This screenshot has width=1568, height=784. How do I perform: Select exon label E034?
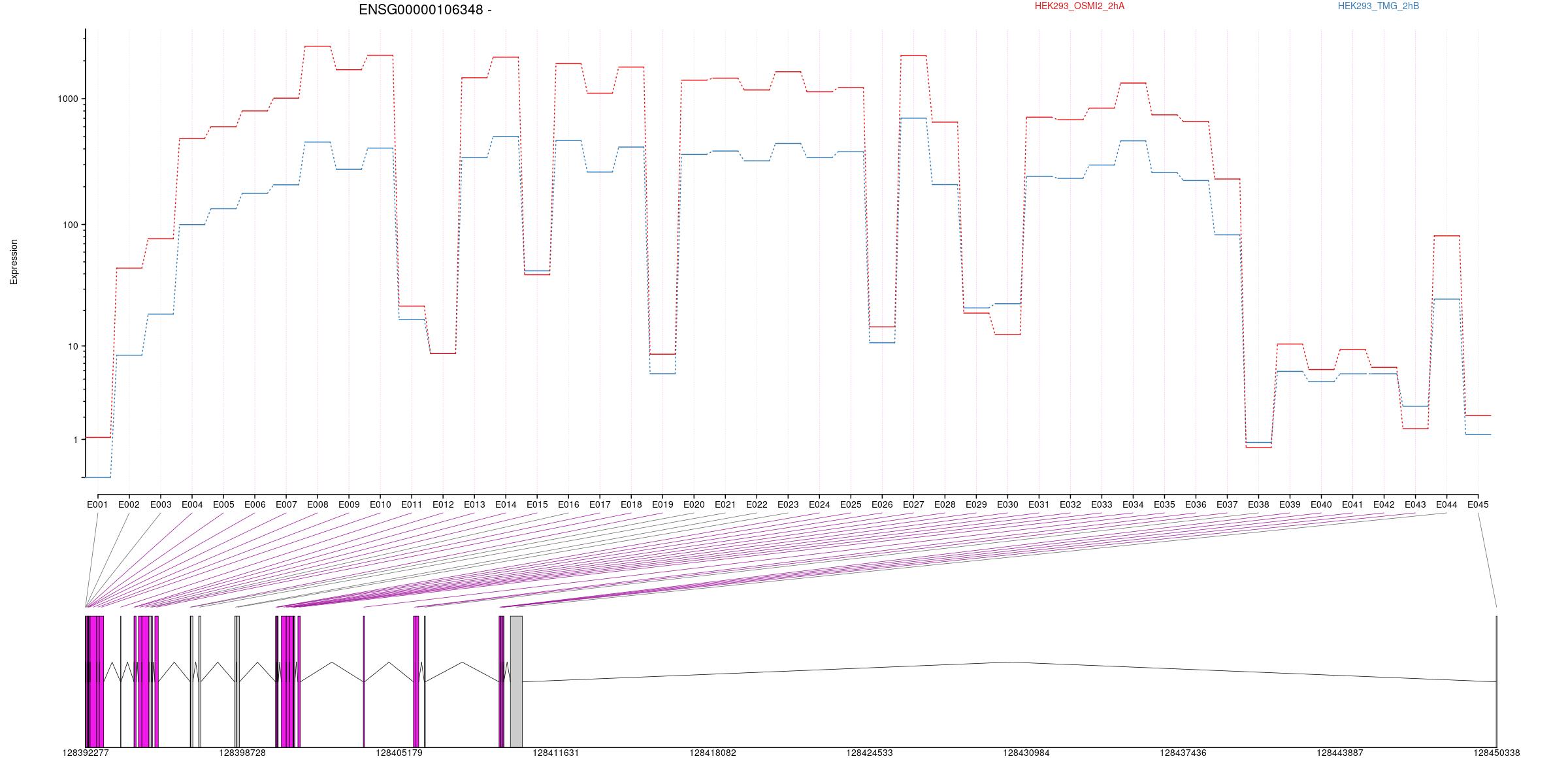pyautogui.click(x=1132, y=504)
